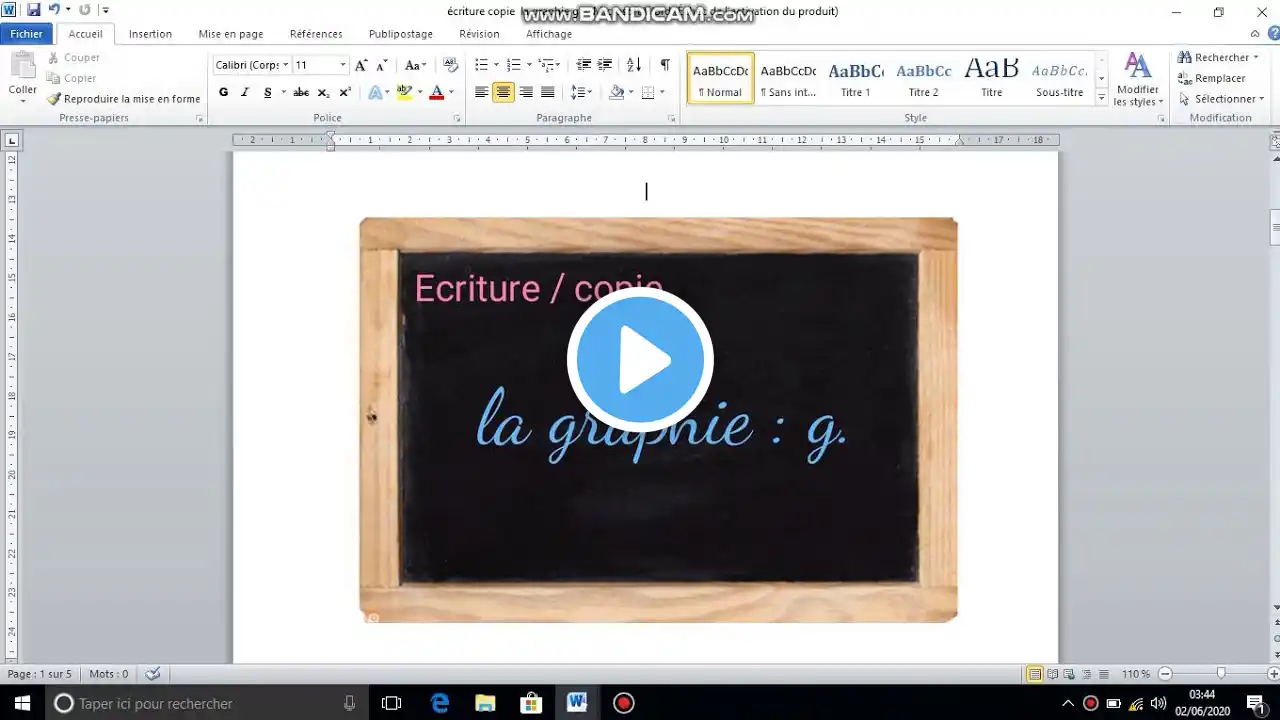Save the document with the floppy disk icon
1280x720 pixels.
(34, 10)
